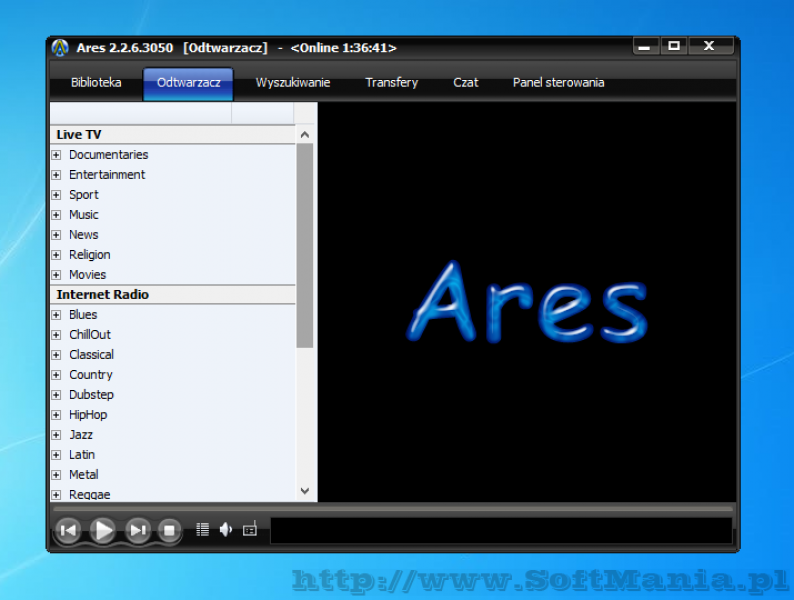794x600 pixels.
Task: Toggle the radio/TV list icon
Action: [250, 529]
